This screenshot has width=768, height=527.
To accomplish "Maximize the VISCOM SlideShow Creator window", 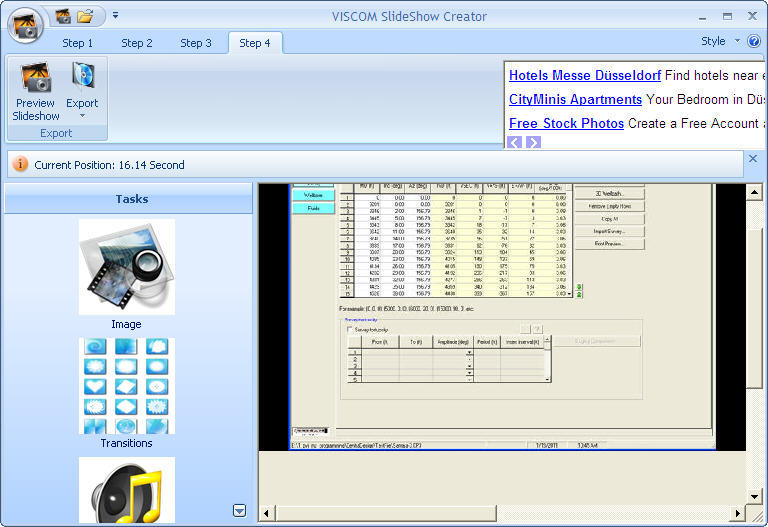I will [x=727, y=16].
